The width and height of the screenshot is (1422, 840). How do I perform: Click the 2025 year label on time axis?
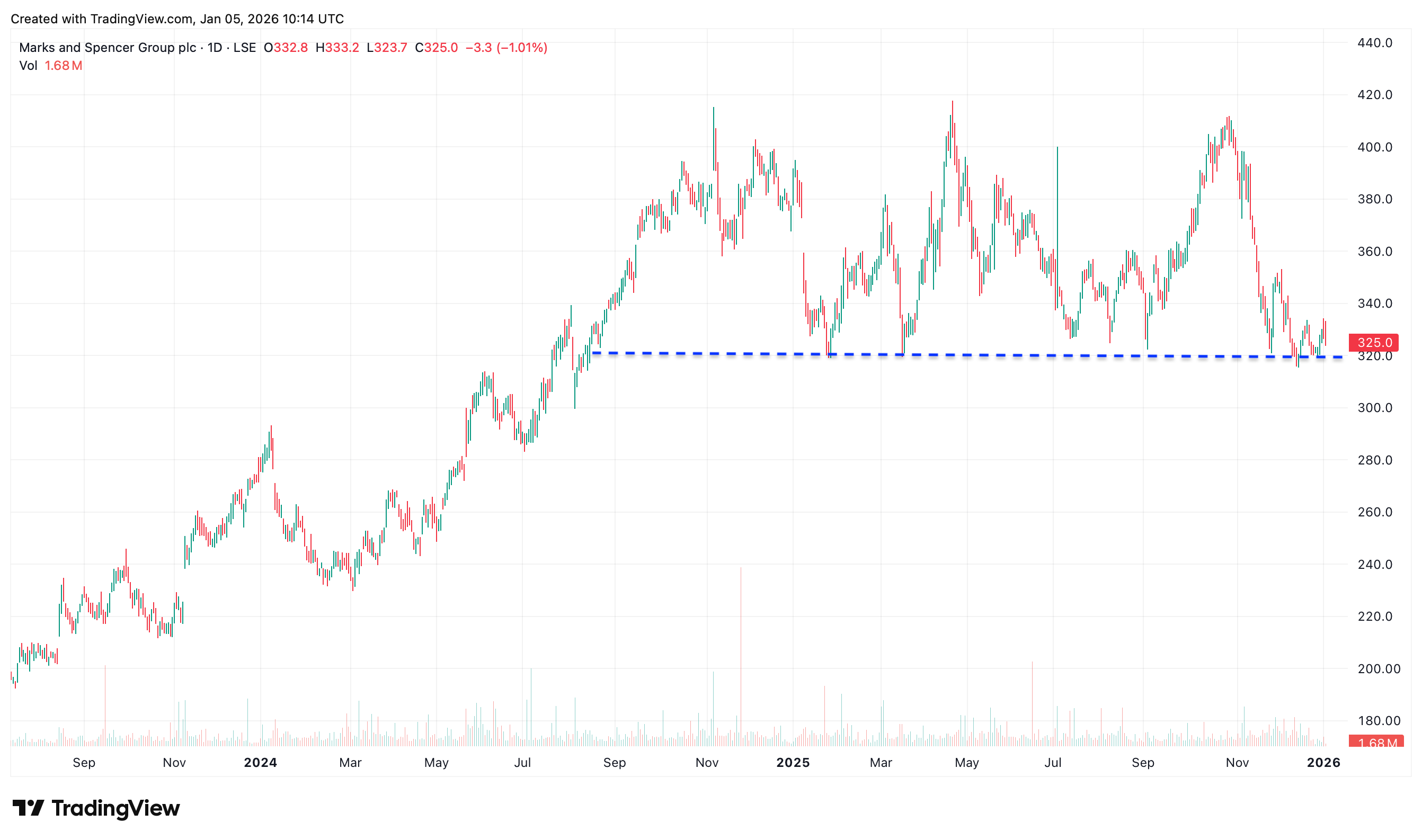pyautogui.click(x=793, y=763)
